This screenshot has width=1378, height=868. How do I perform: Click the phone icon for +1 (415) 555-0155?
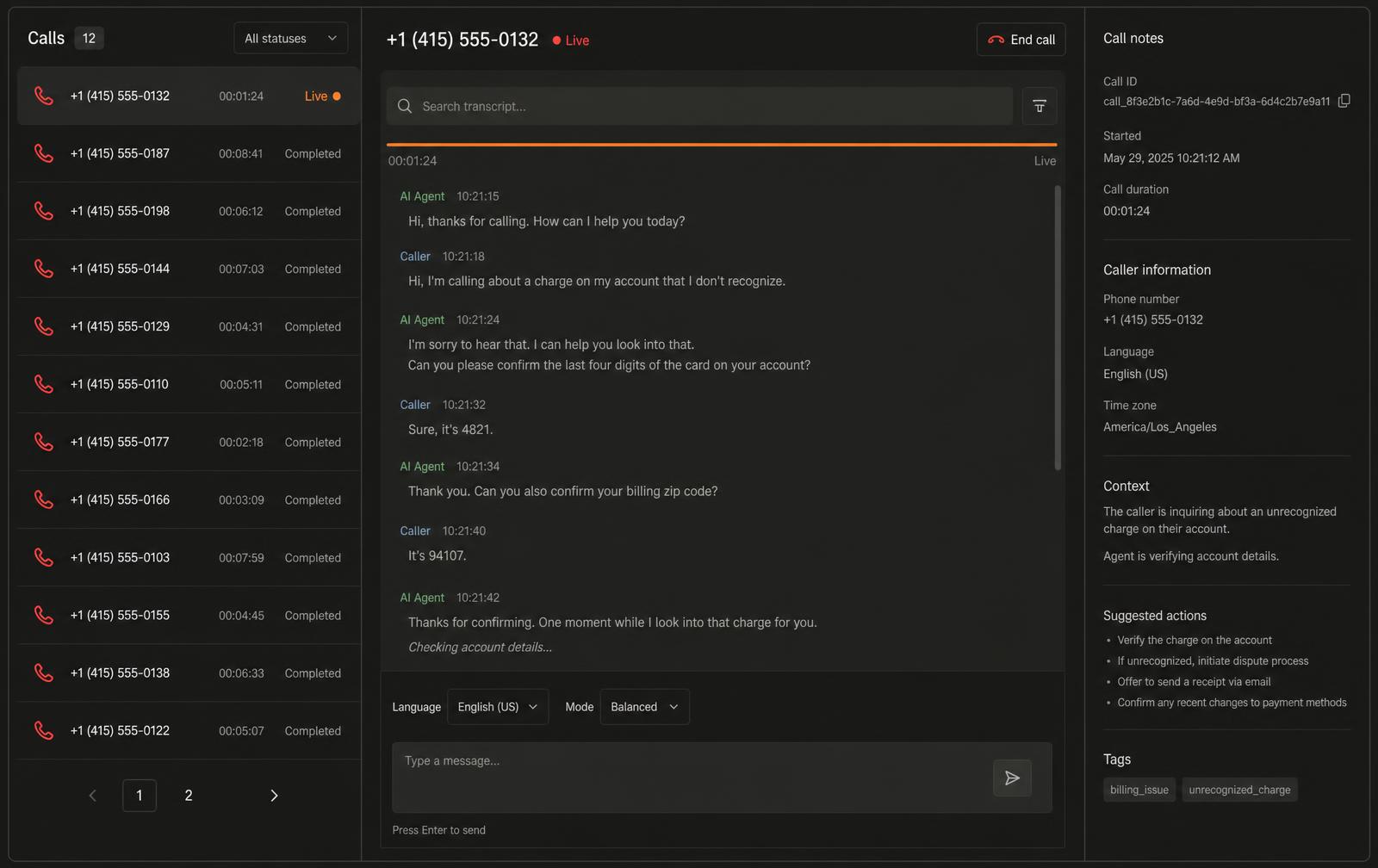click(x=43, y=615)
